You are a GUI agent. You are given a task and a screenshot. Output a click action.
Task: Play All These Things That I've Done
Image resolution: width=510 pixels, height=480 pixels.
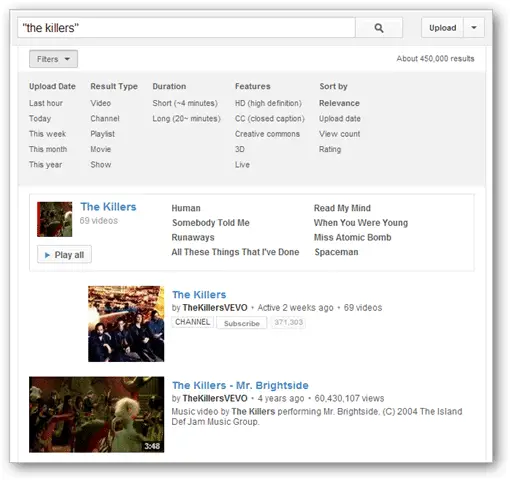[235, 252]
